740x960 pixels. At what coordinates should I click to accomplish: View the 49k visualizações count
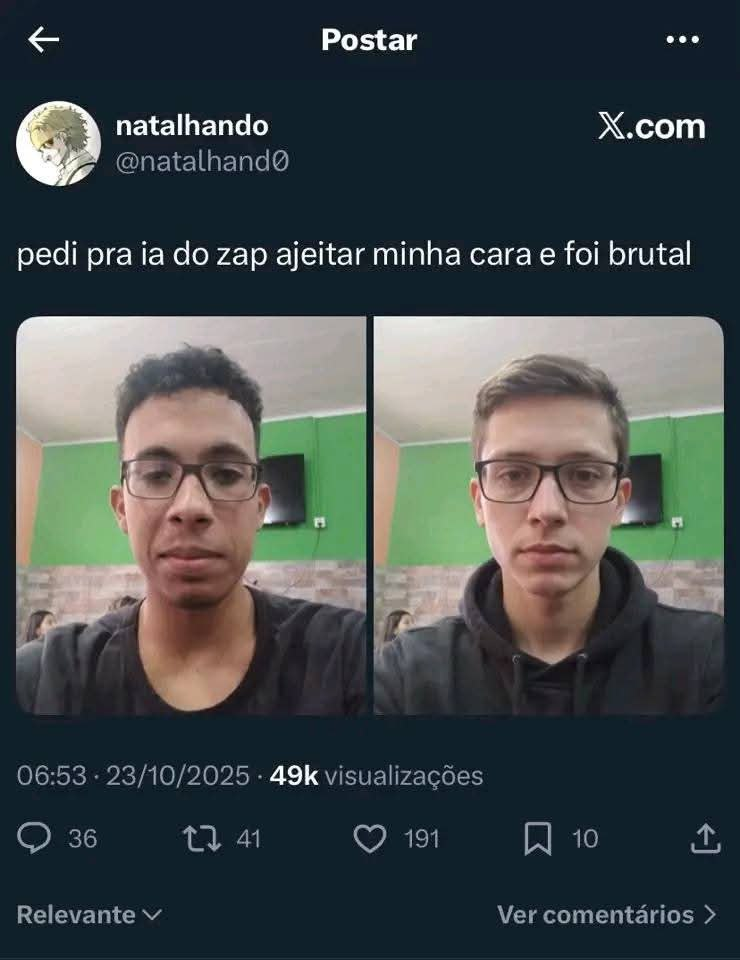(x=376, y=776)
